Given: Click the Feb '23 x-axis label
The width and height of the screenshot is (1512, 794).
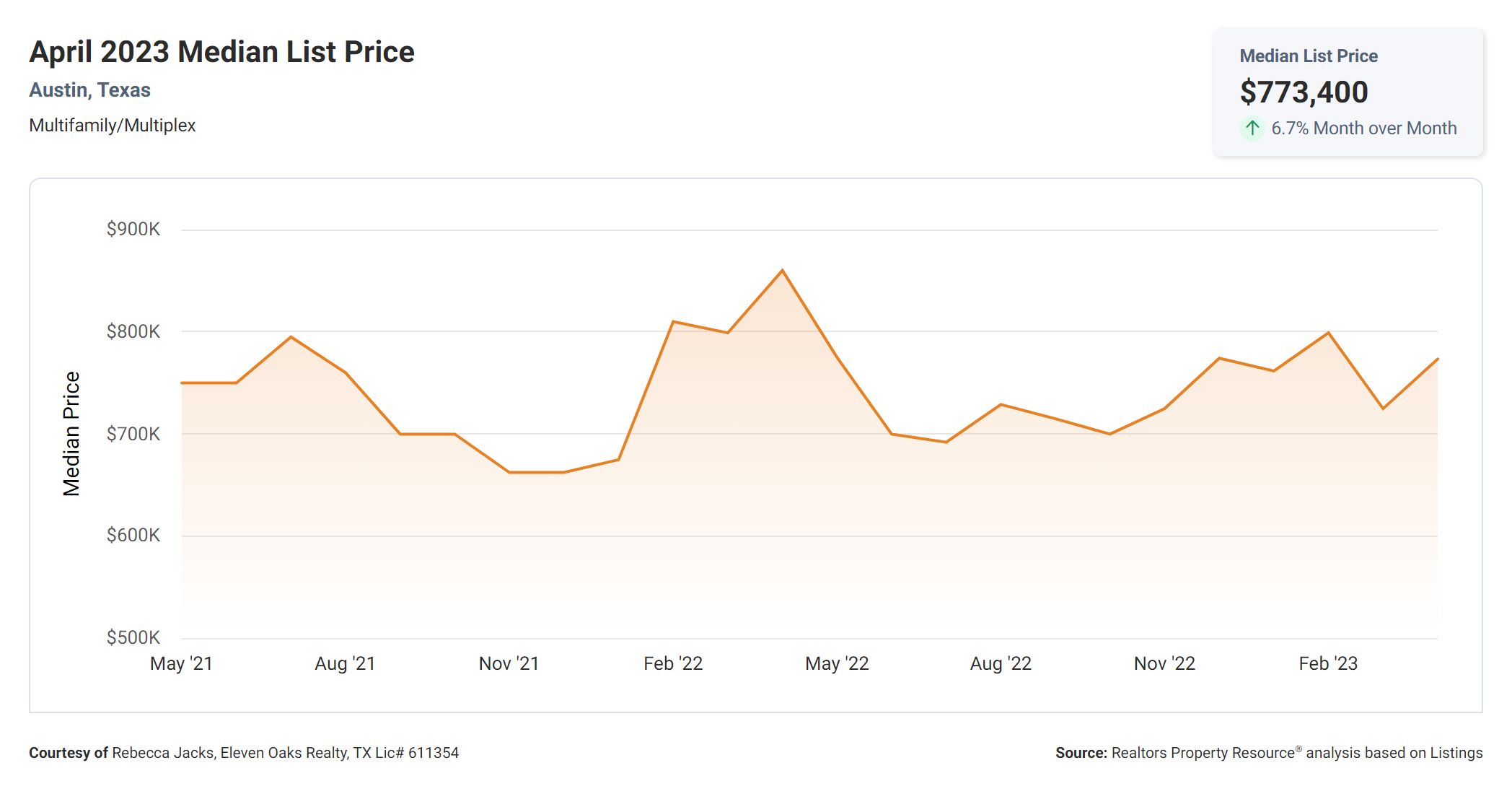Looking at the screenshot, I should 1328,663.
